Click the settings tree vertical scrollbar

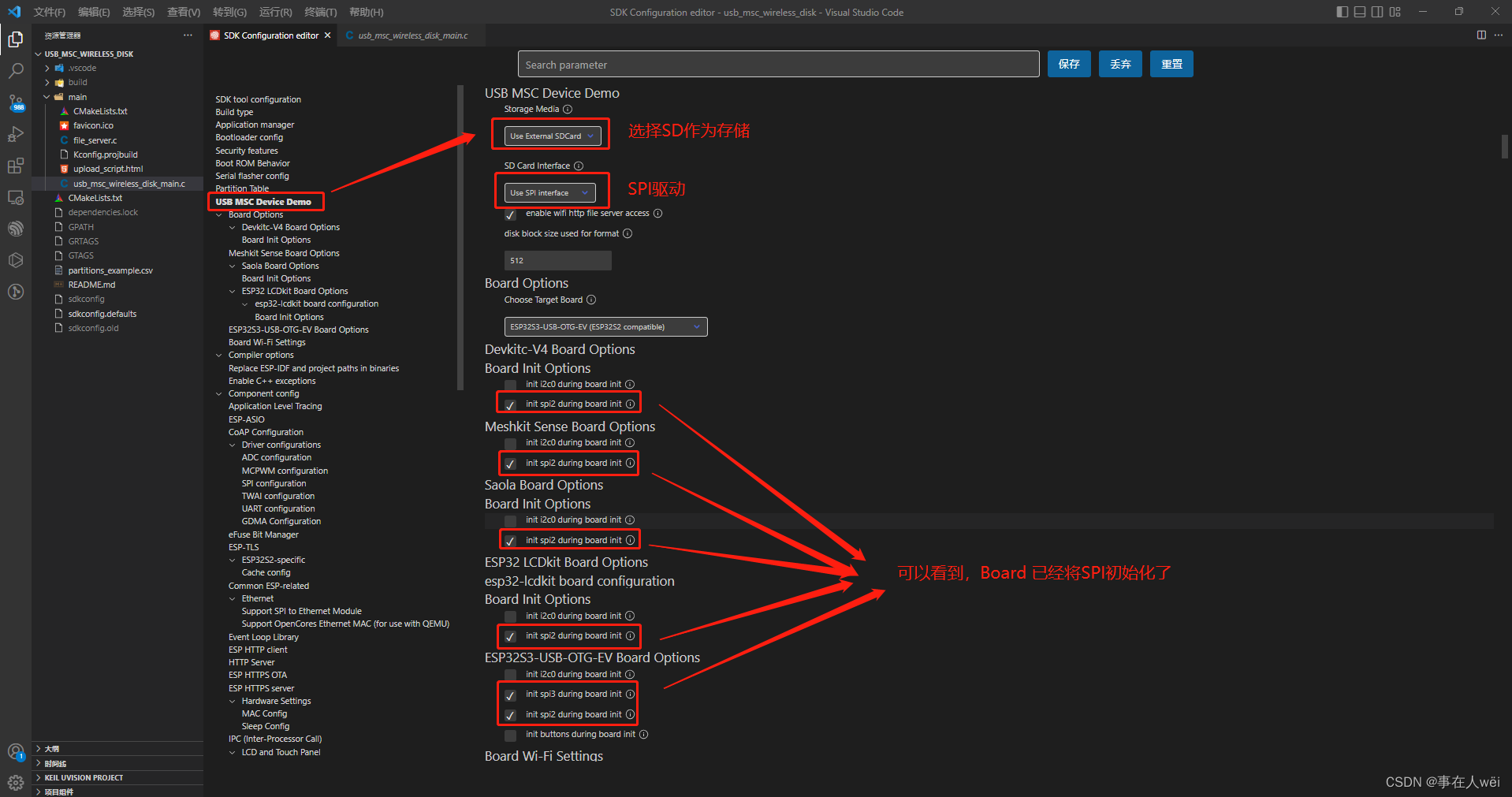tap(460, 236)
